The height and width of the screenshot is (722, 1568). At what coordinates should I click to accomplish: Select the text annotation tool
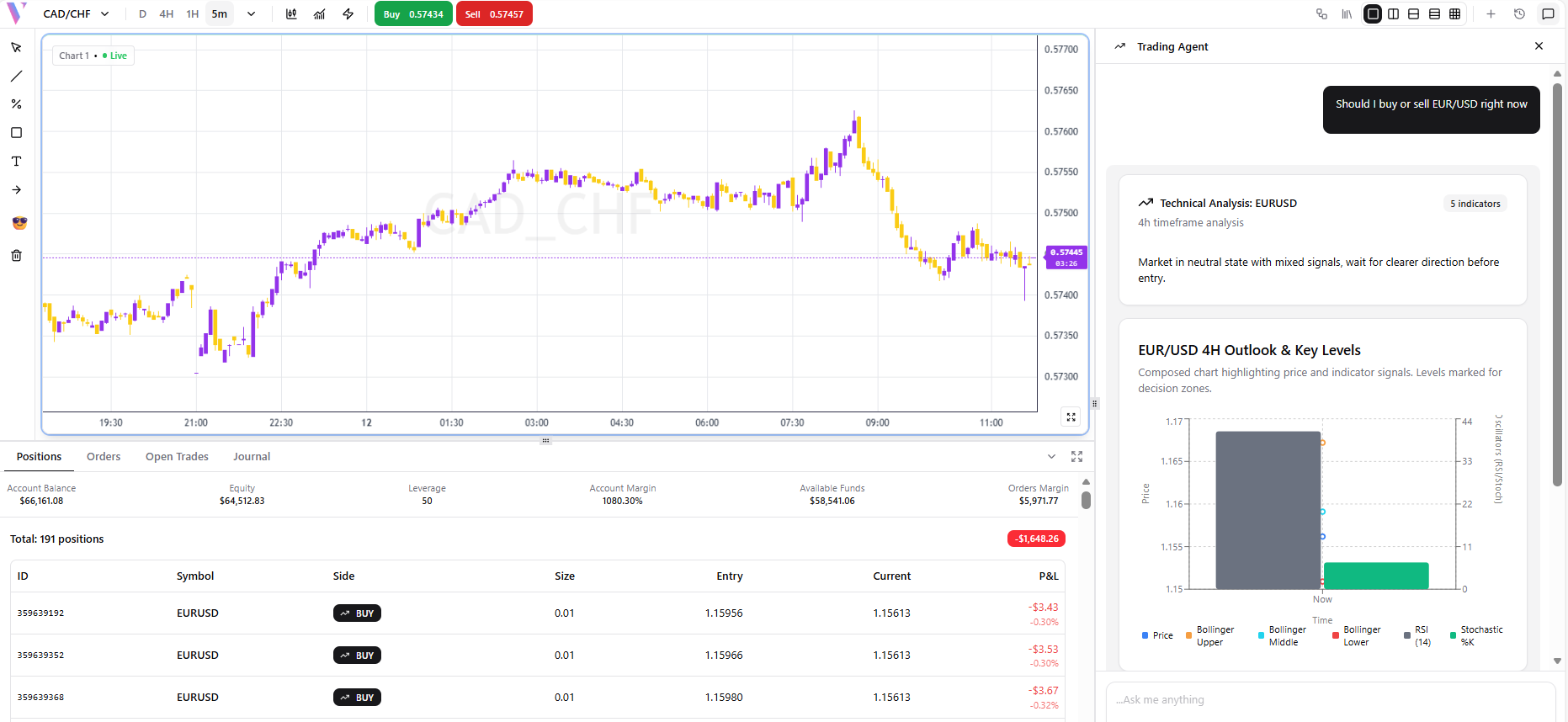click(x=16, y=162)
